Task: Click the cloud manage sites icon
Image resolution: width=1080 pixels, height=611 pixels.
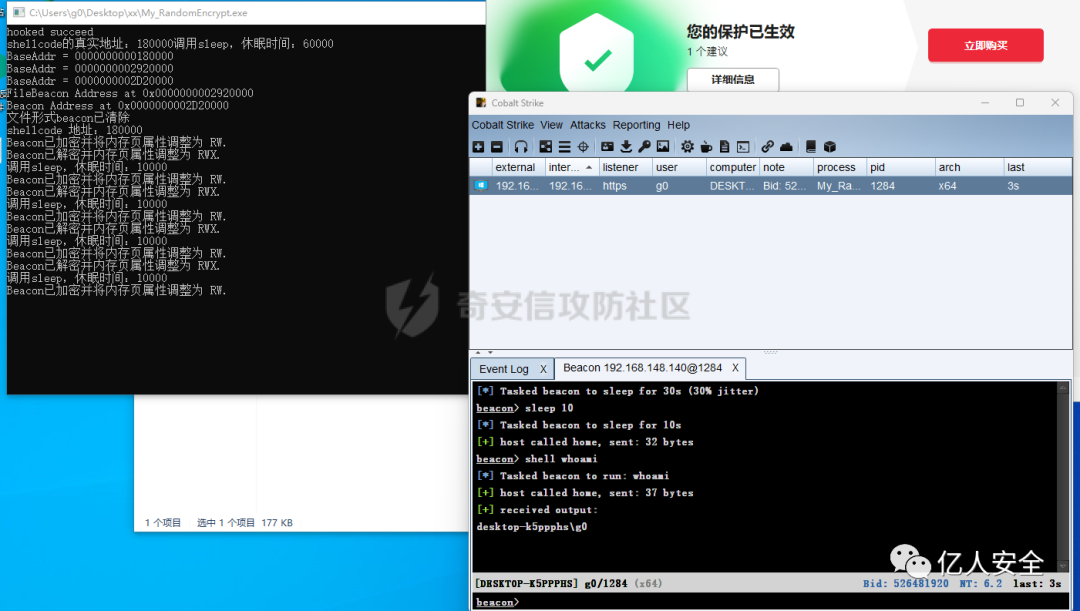Action: point(786,147)
